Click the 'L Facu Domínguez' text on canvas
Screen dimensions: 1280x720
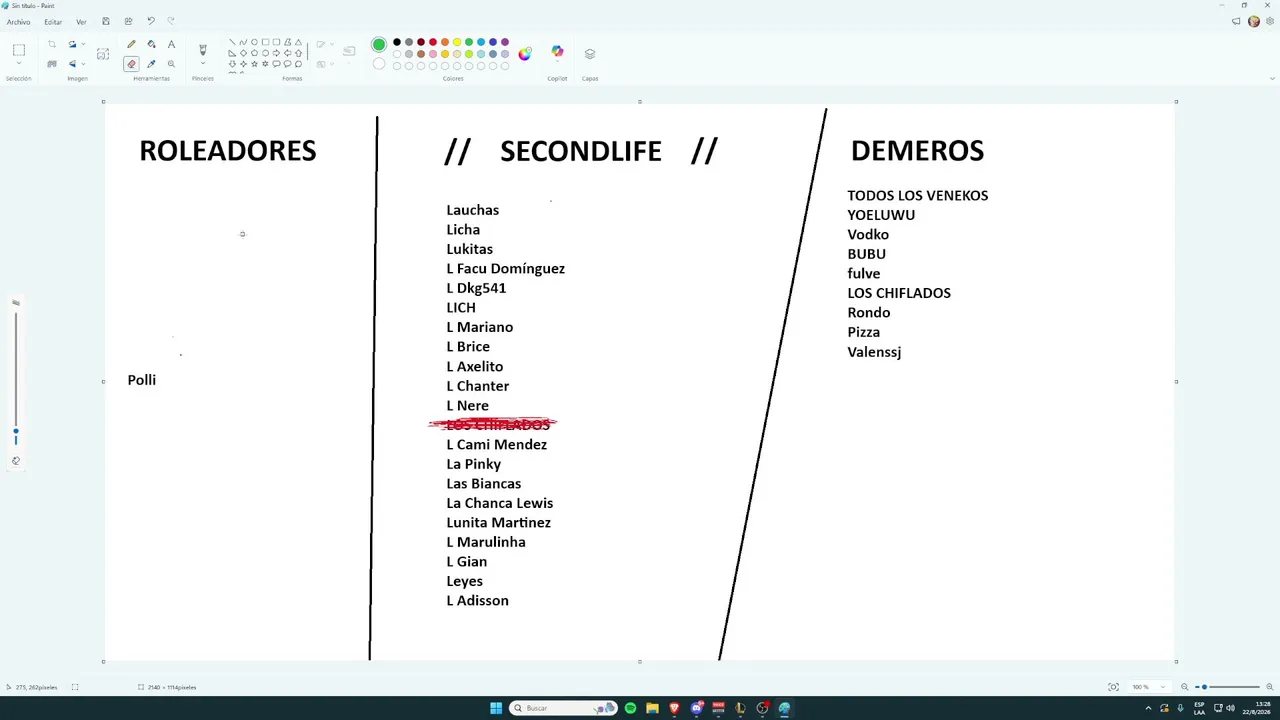tap(505, 269)
